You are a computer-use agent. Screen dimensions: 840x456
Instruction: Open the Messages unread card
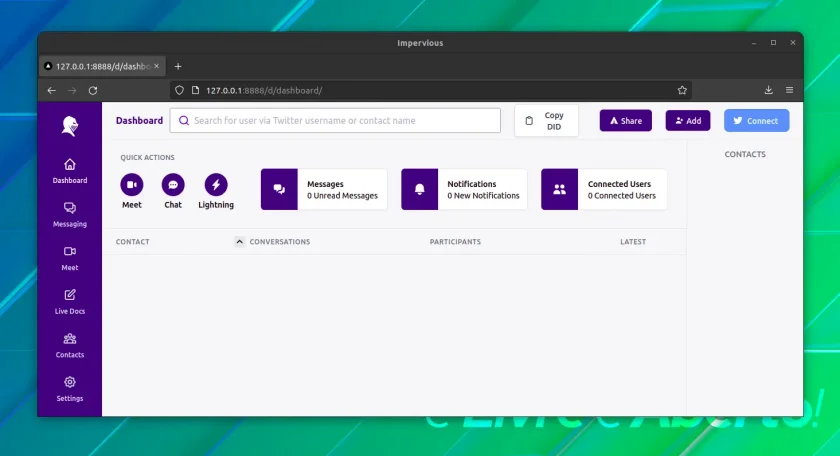pyautogui.click(x=324, y=189)
